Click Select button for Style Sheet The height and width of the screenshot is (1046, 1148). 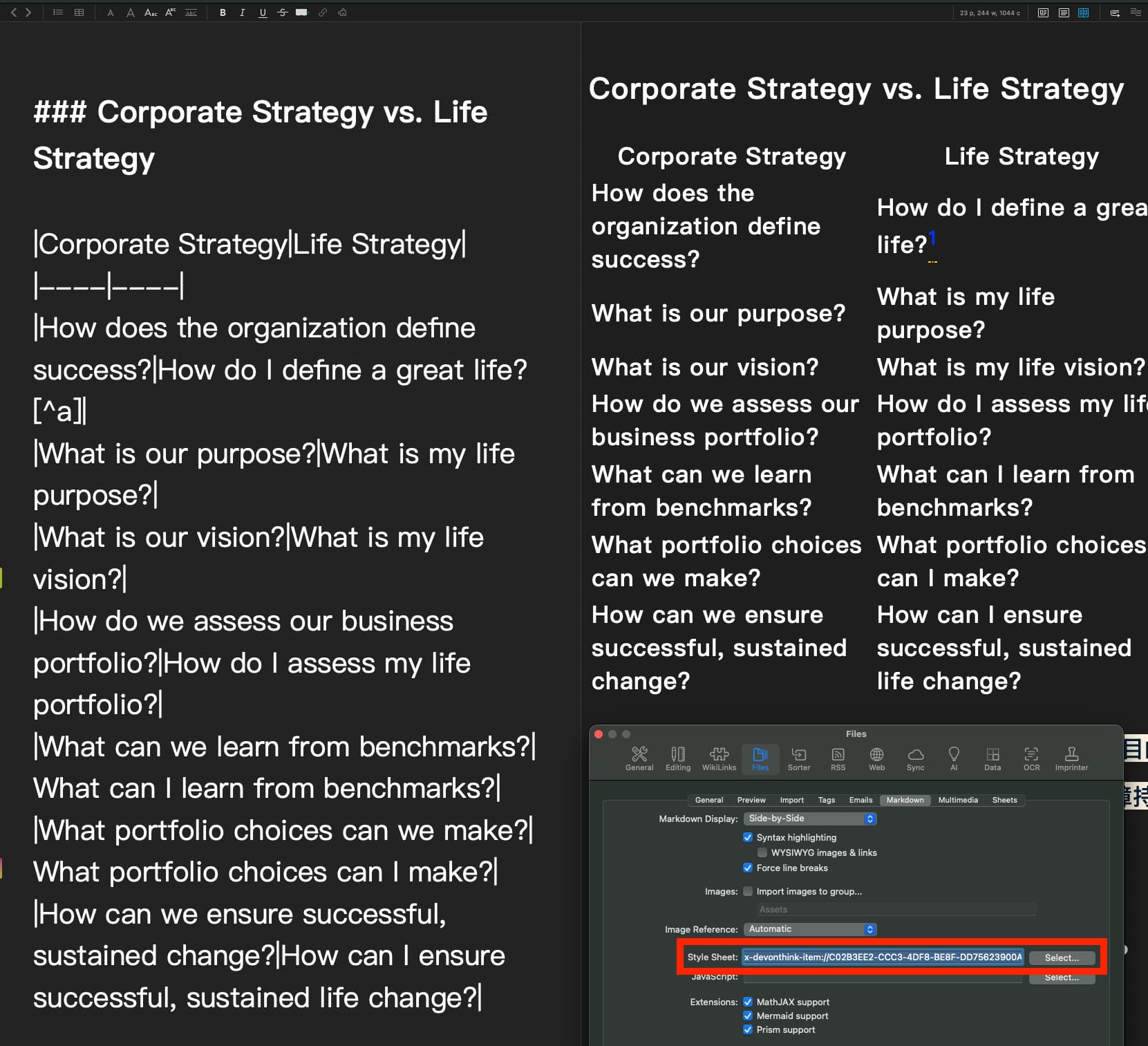pos(1062,958)
